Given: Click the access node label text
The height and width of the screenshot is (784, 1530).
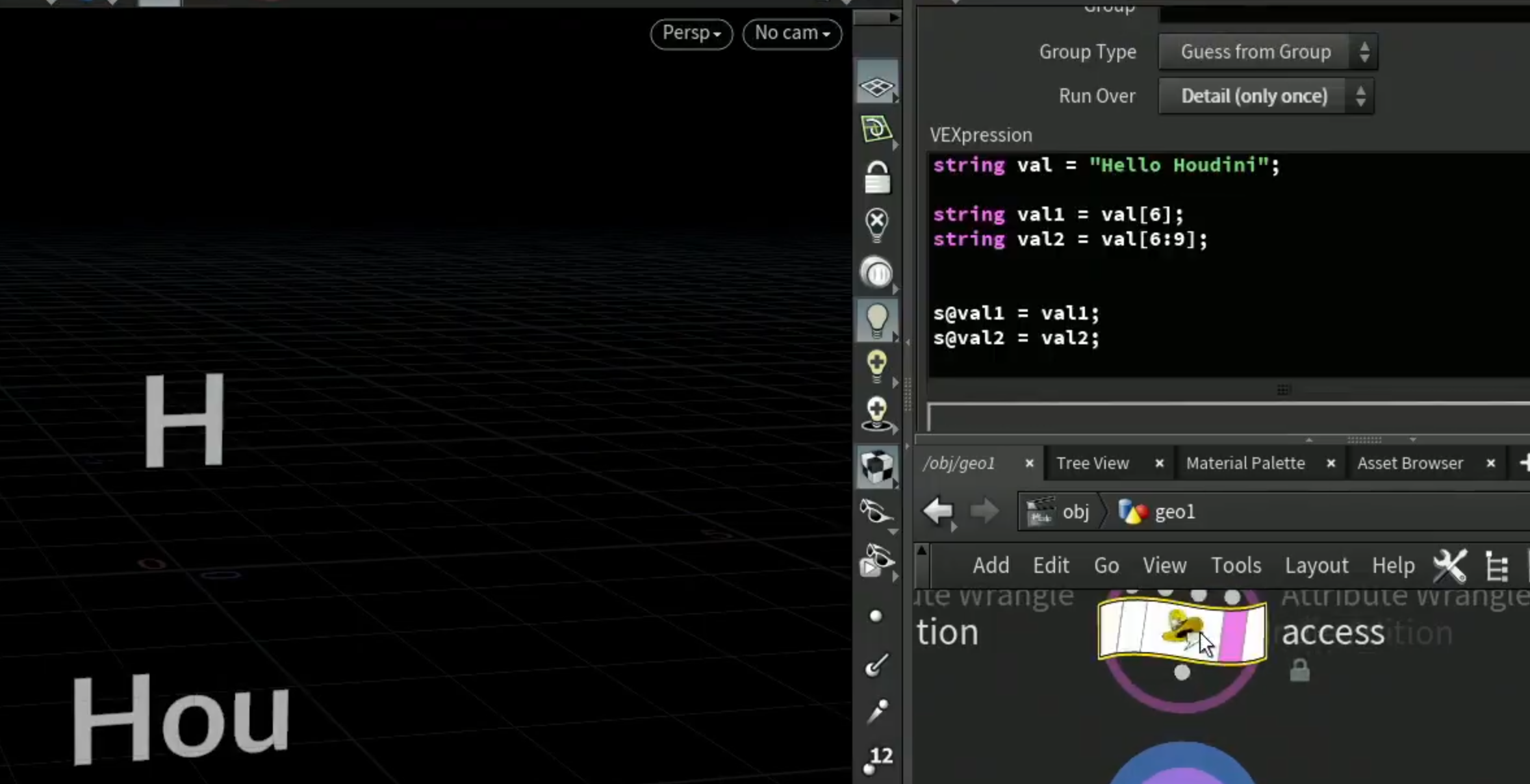Looking at the screenshot, I should 1332,632.
